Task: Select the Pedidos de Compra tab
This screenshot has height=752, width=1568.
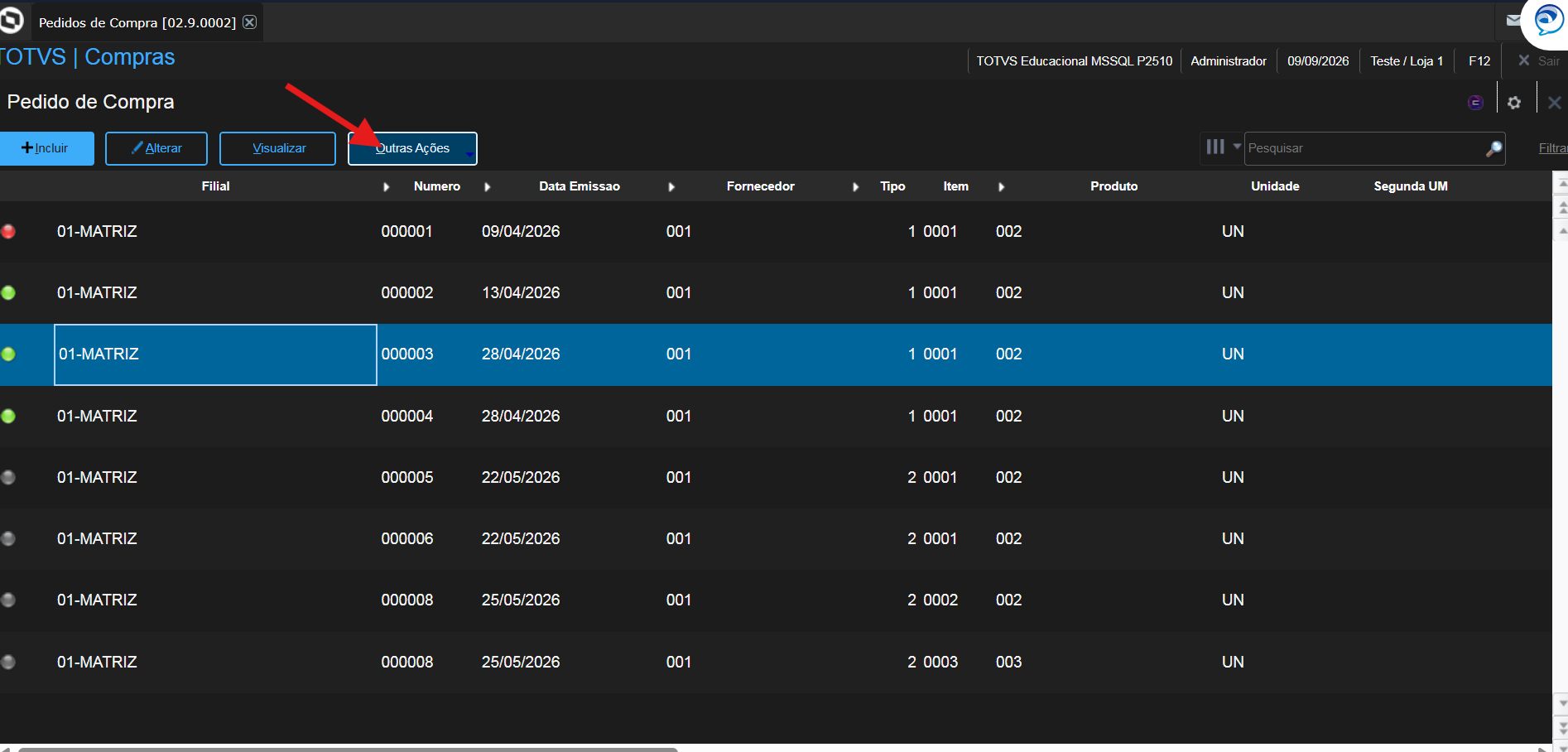Action: [x=137, y=22]
